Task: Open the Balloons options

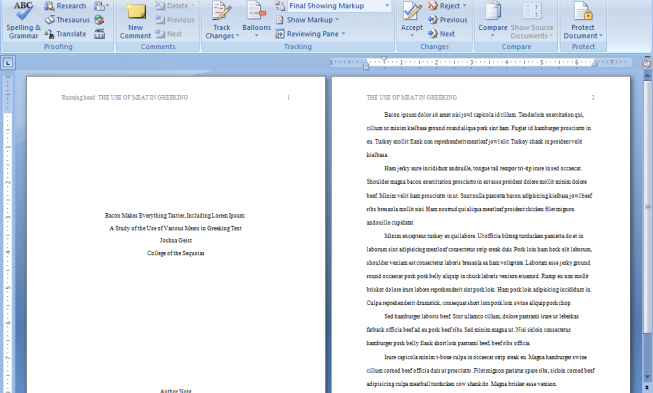Action: [x=256, y=20]
